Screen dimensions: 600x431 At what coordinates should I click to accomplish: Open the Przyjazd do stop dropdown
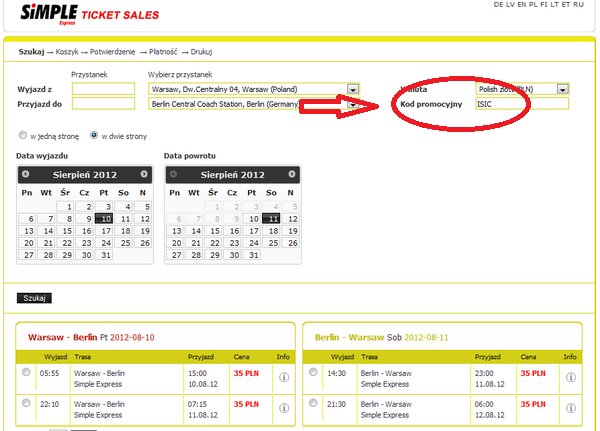click(x=254, y=104)
